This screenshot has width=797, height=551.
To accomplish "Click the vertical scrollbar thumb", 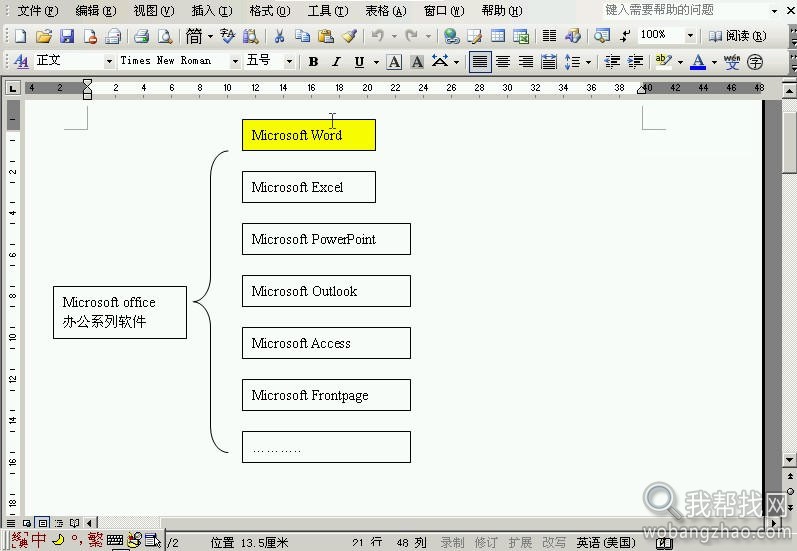I will click(789, 142).
